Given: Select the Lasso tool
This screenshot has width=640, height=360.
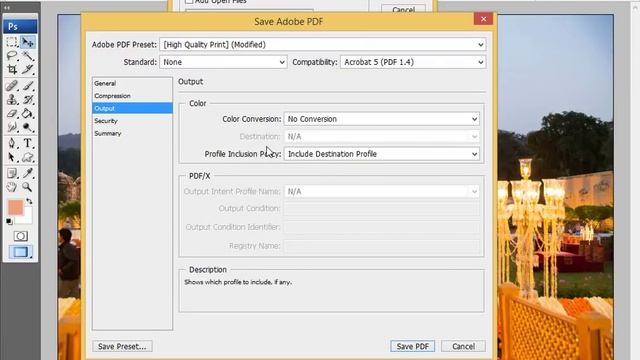Looking at the screenshot, I should click(x=12, y=56).
